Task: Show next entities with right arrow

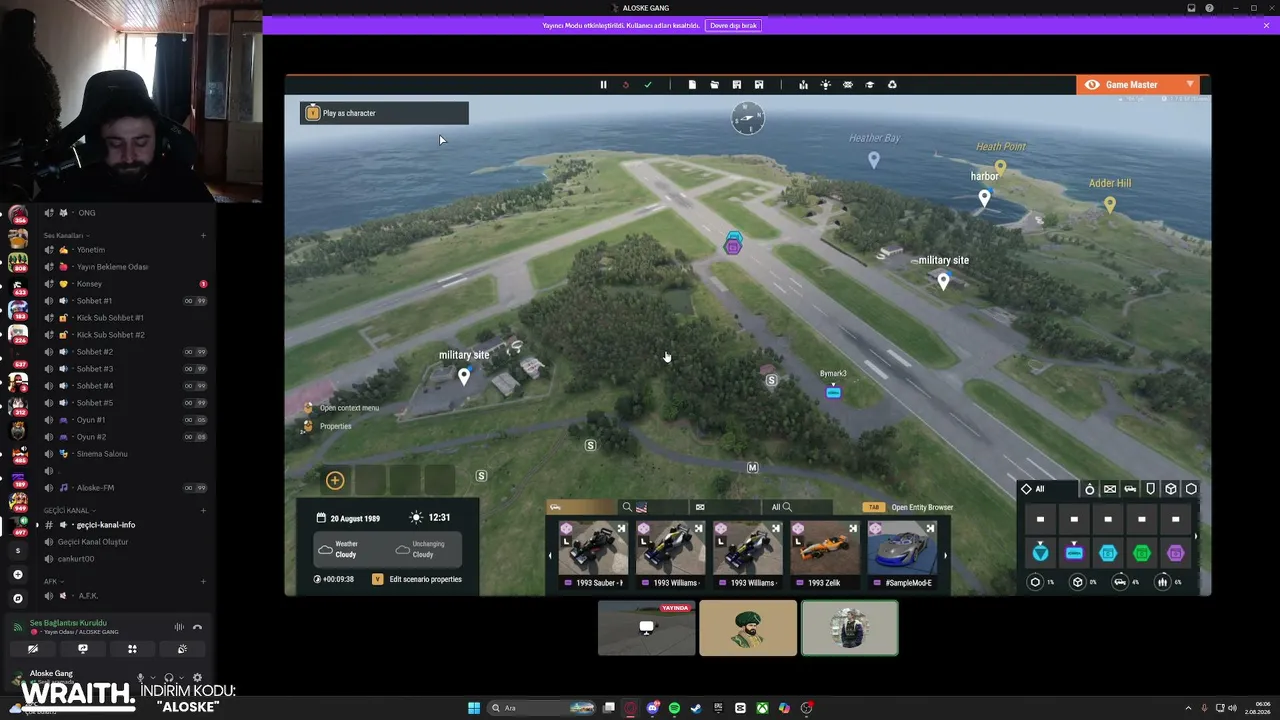Action: click(946, 556)
